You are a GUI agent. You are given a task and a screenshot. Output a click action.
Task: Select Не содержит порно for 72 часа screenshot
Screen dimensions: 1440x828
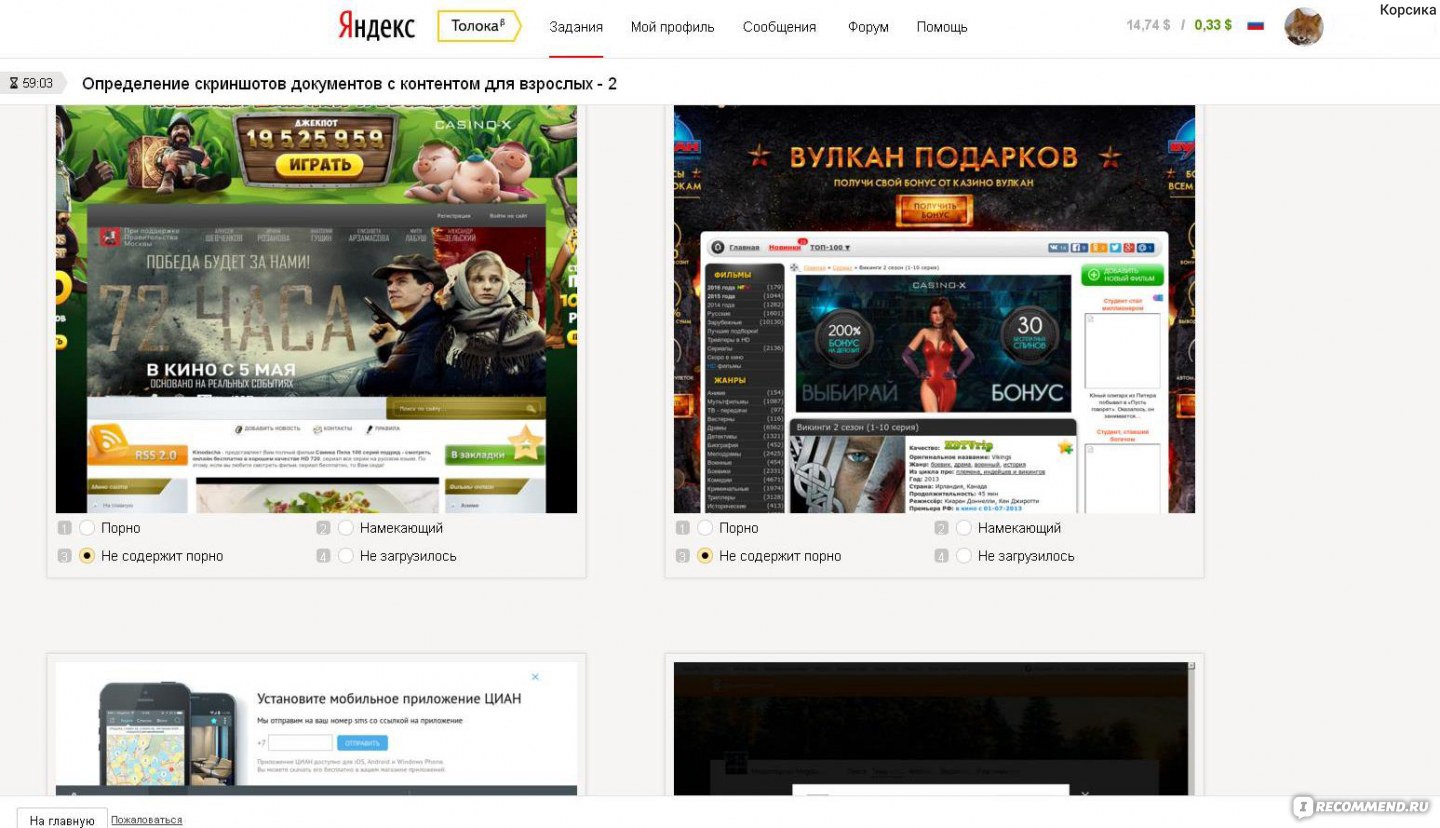(x=87, y=555)
